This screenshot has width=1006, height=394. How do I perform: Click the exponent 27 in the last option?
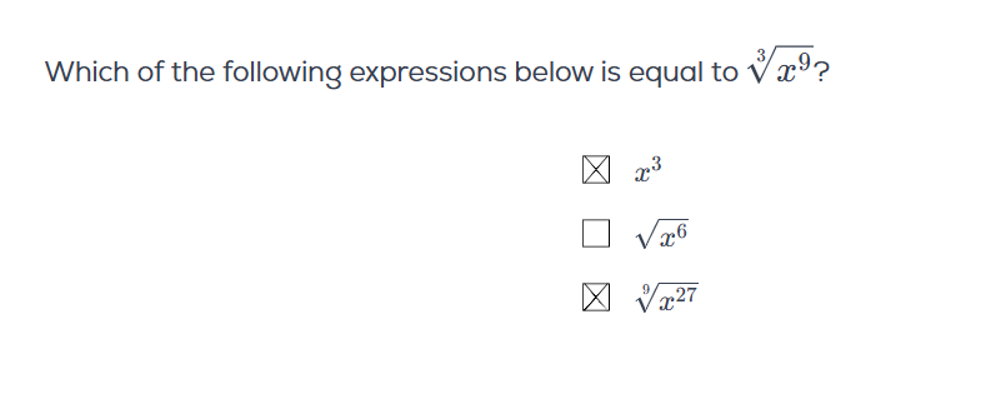tap(686, 295)
